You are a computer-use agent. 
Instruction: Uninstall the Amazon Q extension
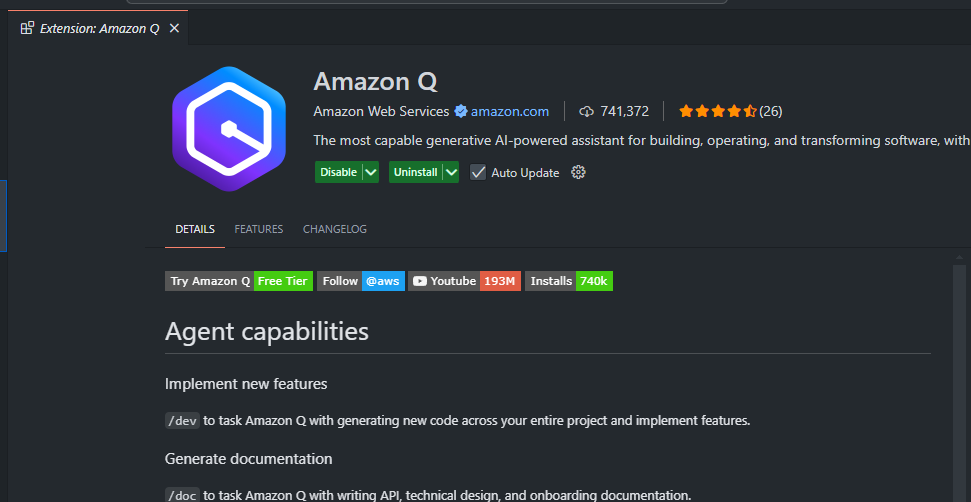point(416,172)
